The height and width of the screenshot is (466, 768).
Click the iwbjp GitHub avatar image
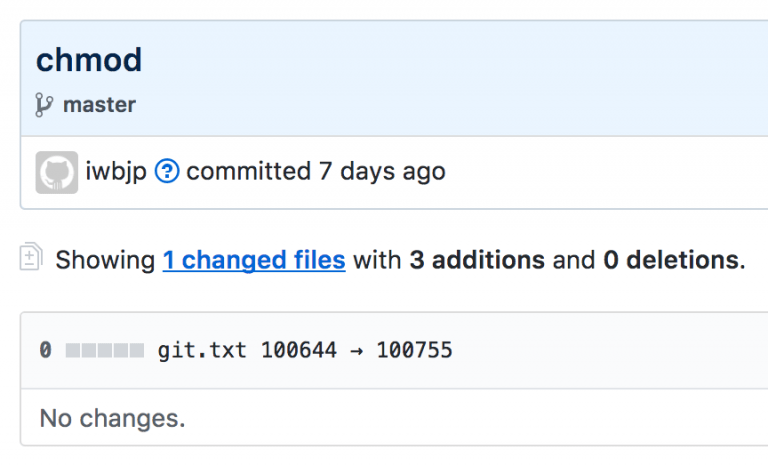click(x=57, y=172)
